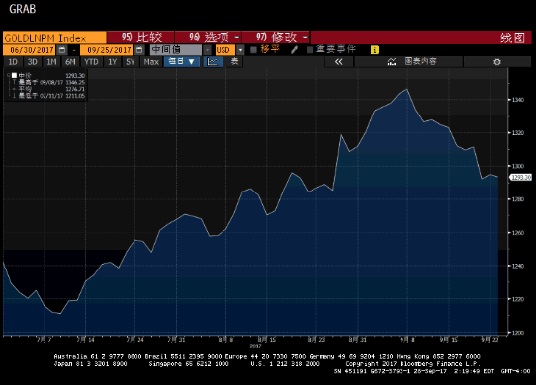
Task: Toggle the mid price legend checkbox
Action: pos(14,75)
